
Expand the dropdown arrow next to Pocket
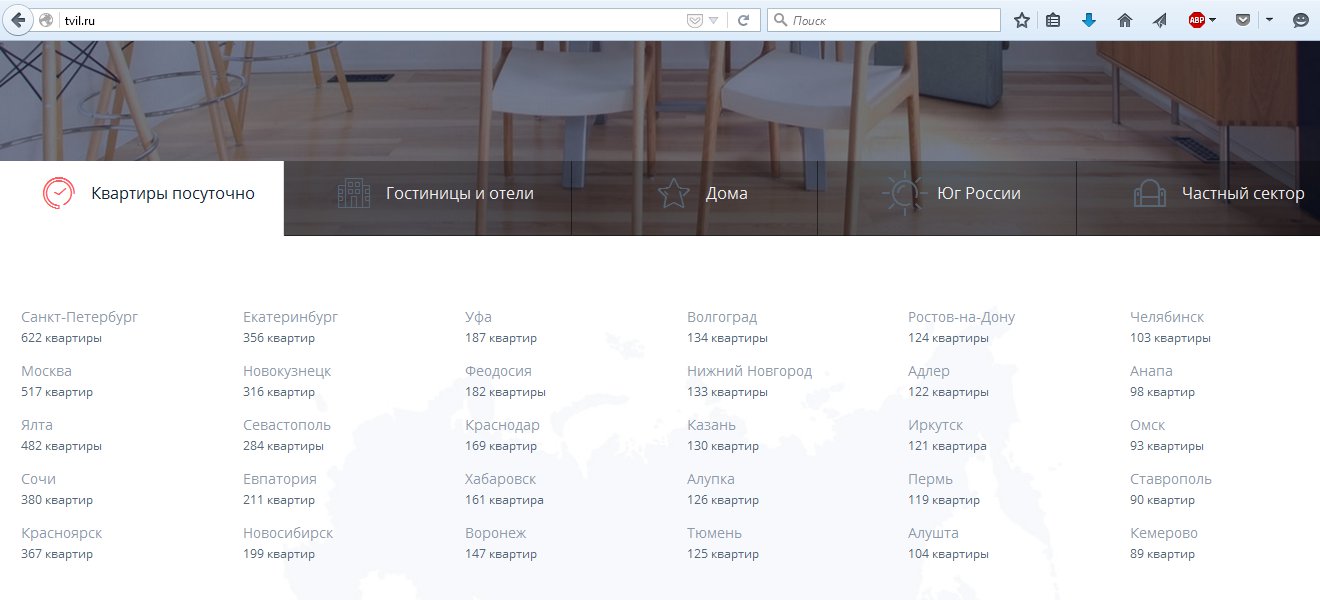point(1270,20)
